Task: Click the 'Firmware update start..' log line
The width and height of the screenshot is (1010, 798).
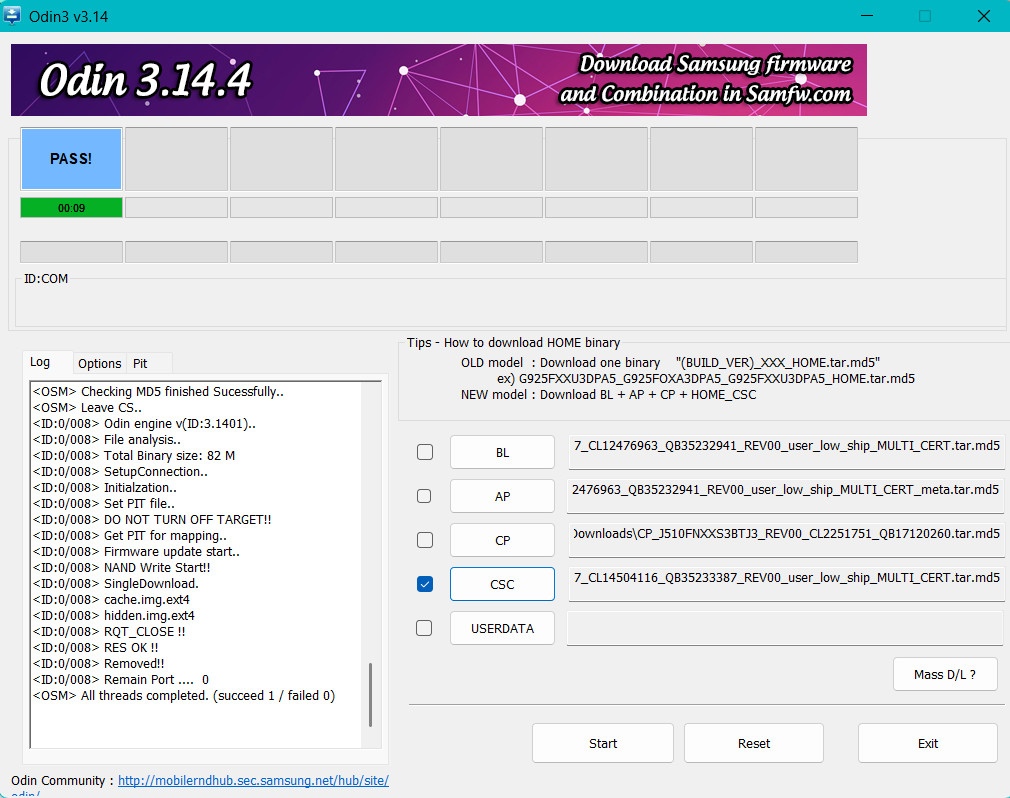Action: (x=137, y=551)
